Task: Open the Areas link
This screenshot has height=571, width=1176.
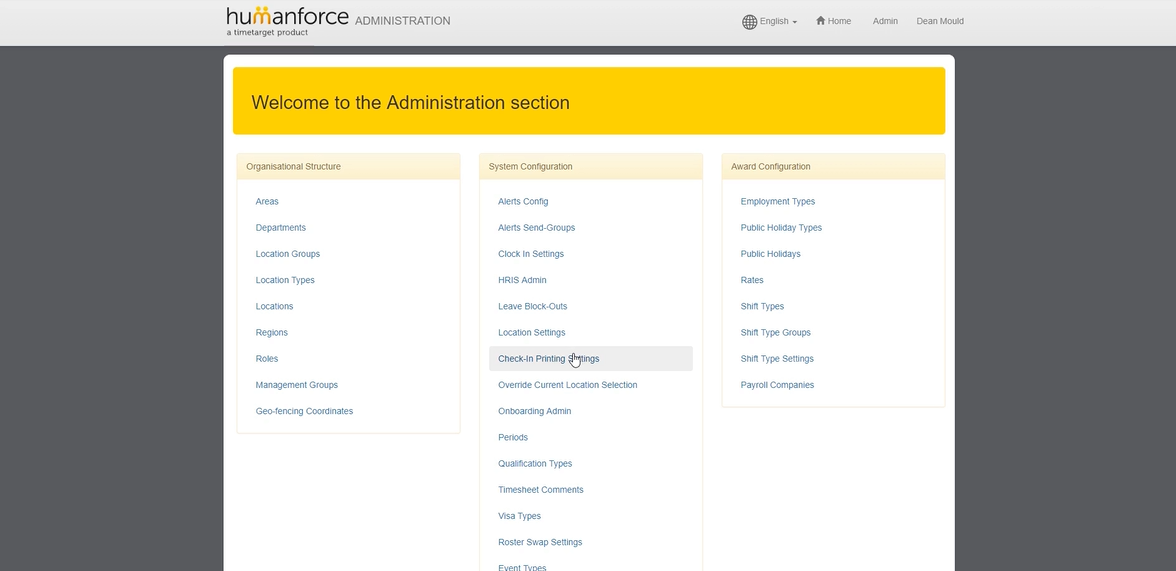Action: 267,201
